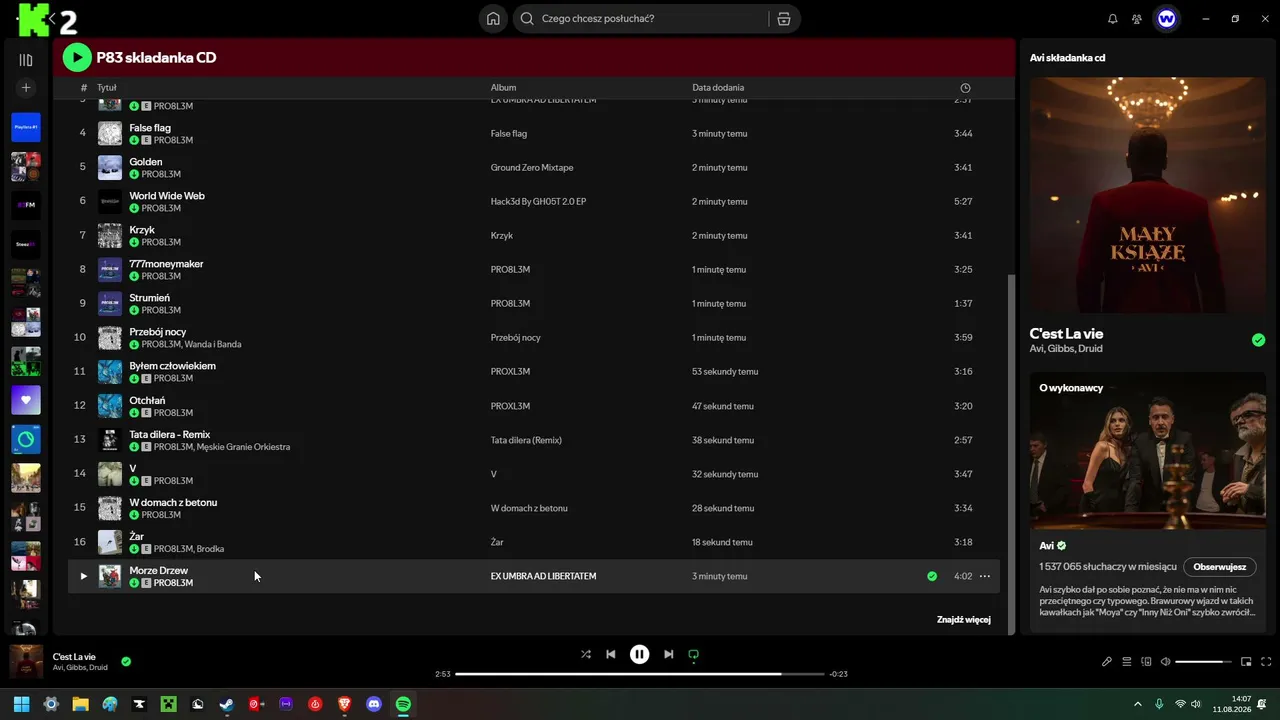Seek within the song progress bar

tap(640, 674)
